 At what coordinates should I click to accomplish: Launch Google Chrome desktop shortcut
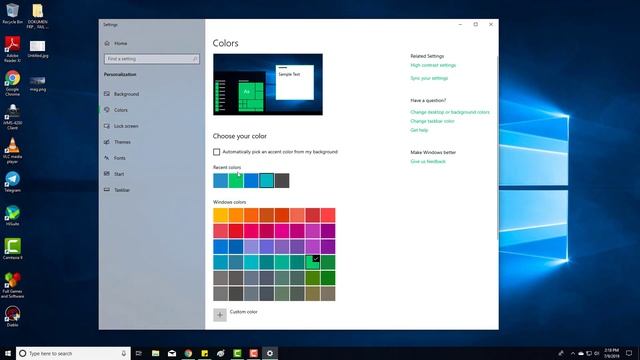12,83
